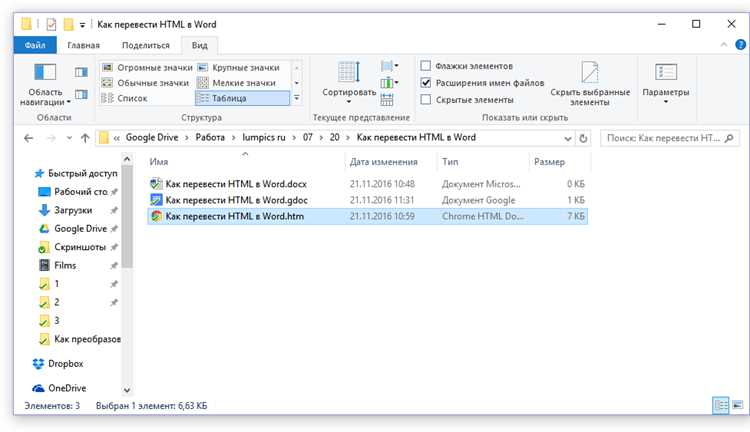The image size is (750, 432).
Task: Switch to the Главная ribbon tab
Action: pos(83,45)
